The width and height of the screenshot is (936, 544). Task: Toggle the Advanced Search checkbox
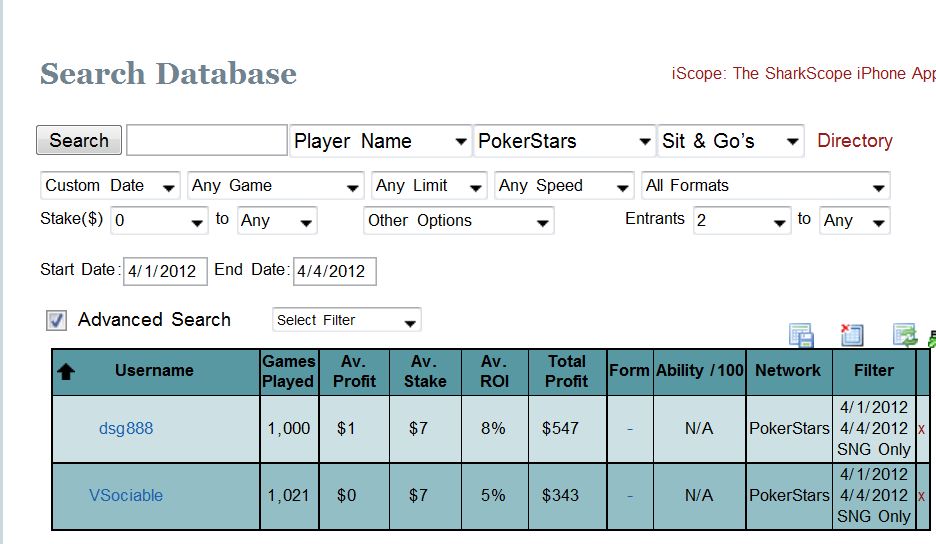(57, 320)
